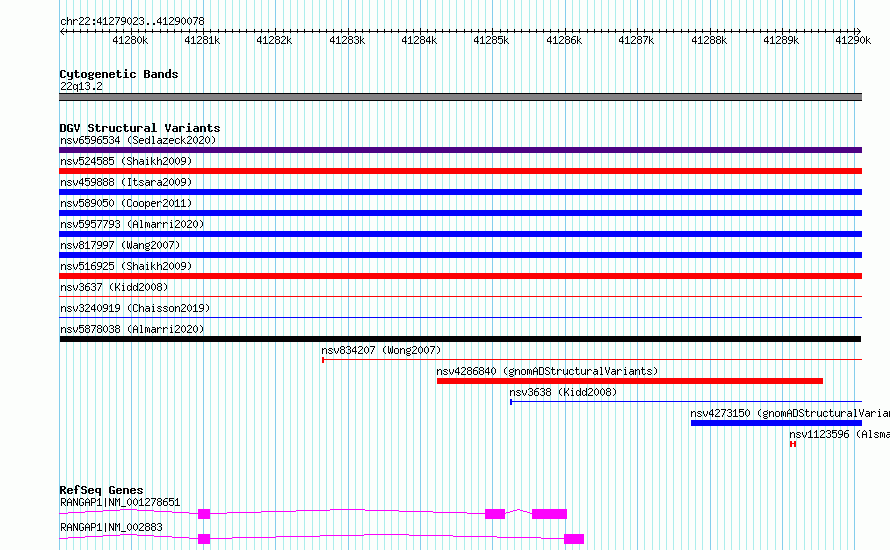Click the 41283k ruler tick label
Image resolution: width=890 pixels, height=550 pixels.
point(347,40)
